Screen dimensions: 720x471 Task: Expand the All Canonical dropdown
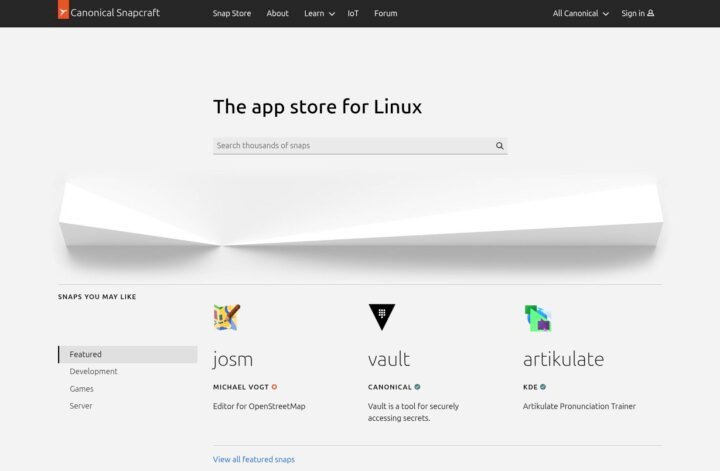580,13
